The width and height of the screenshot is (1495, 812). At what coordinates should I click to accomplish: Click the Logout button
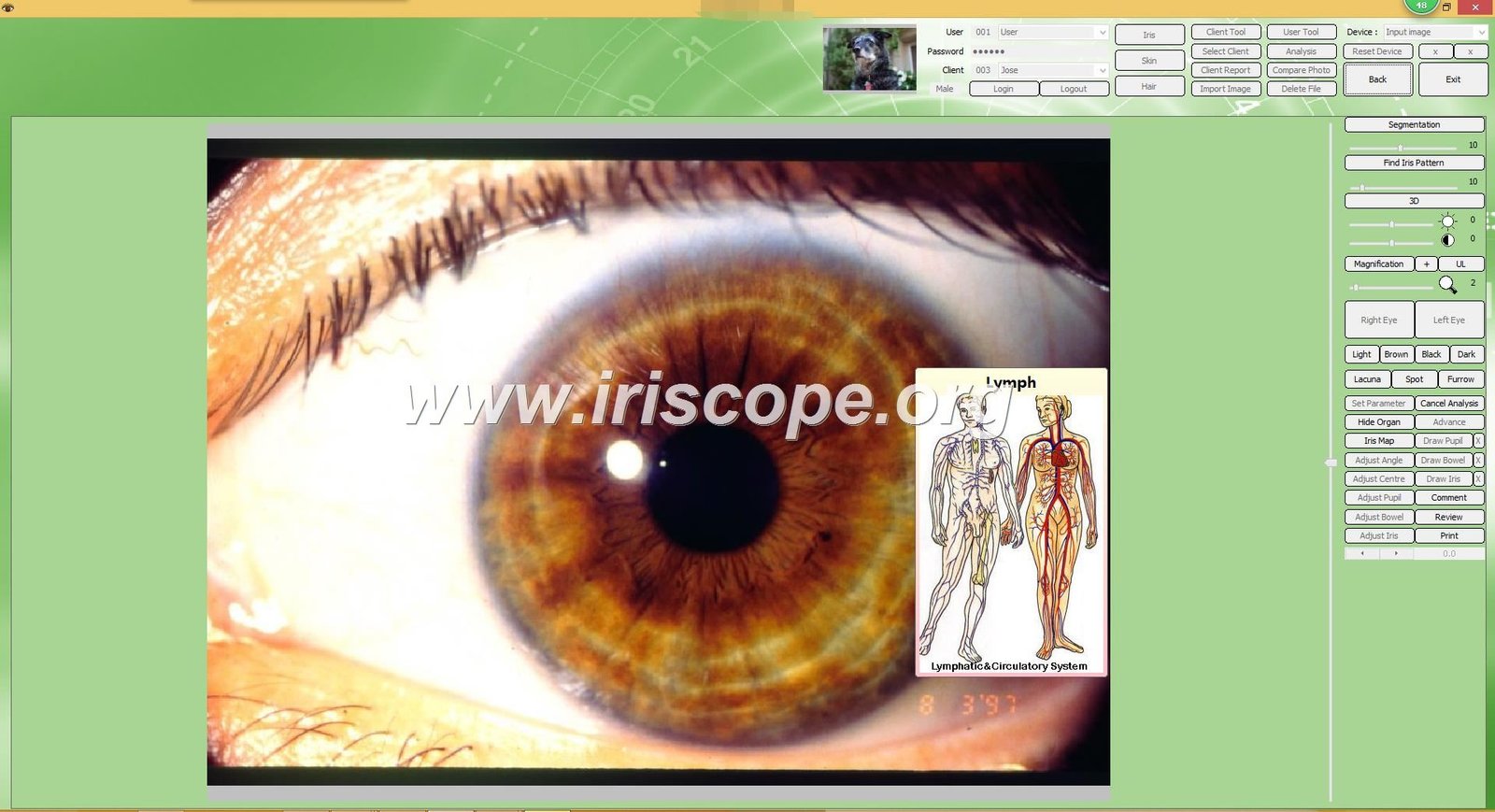[1074, 89]
